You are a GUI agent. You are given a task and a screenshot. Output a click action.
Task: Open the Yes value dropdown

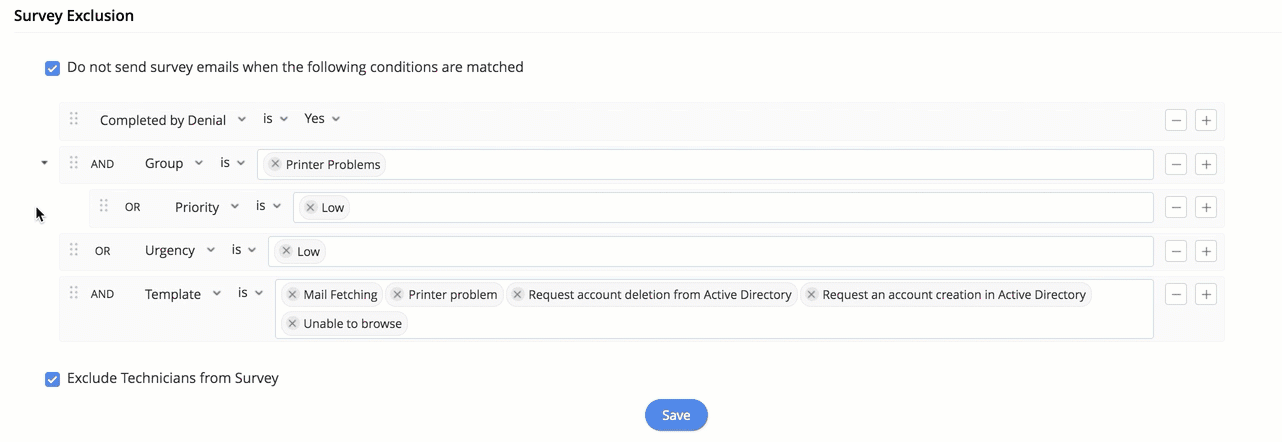pos(322,119)
